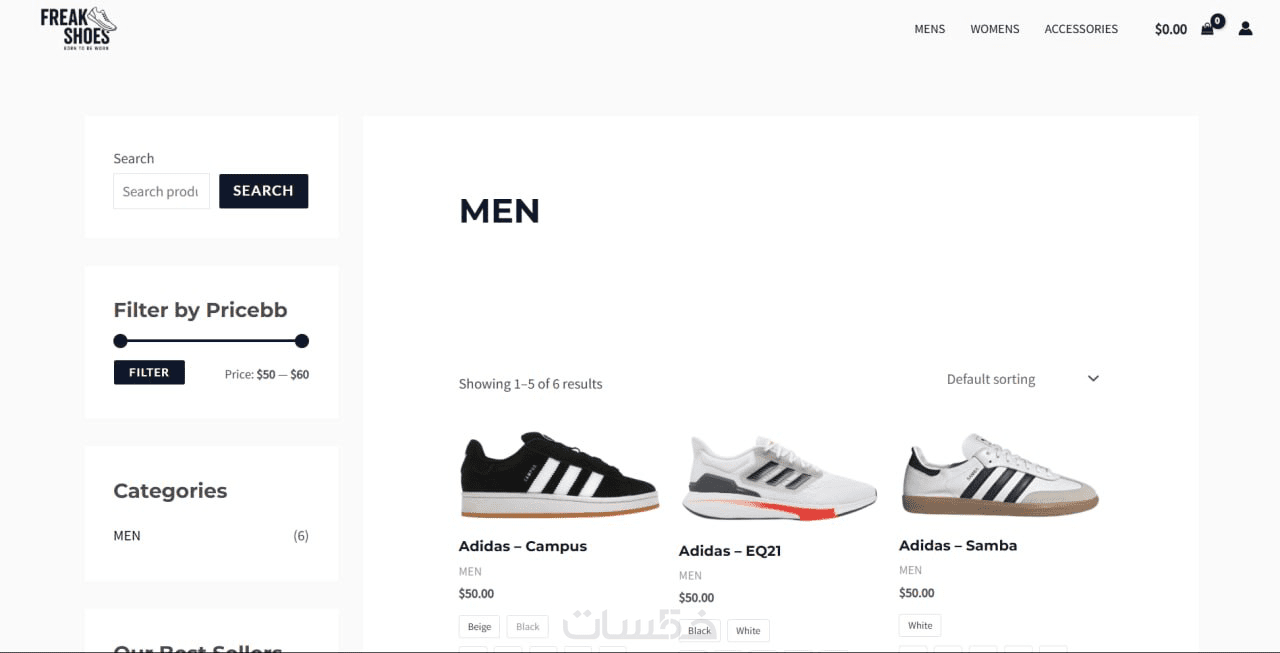Click the "Showing 1–5 of 6 results" text

click(531, 384)
